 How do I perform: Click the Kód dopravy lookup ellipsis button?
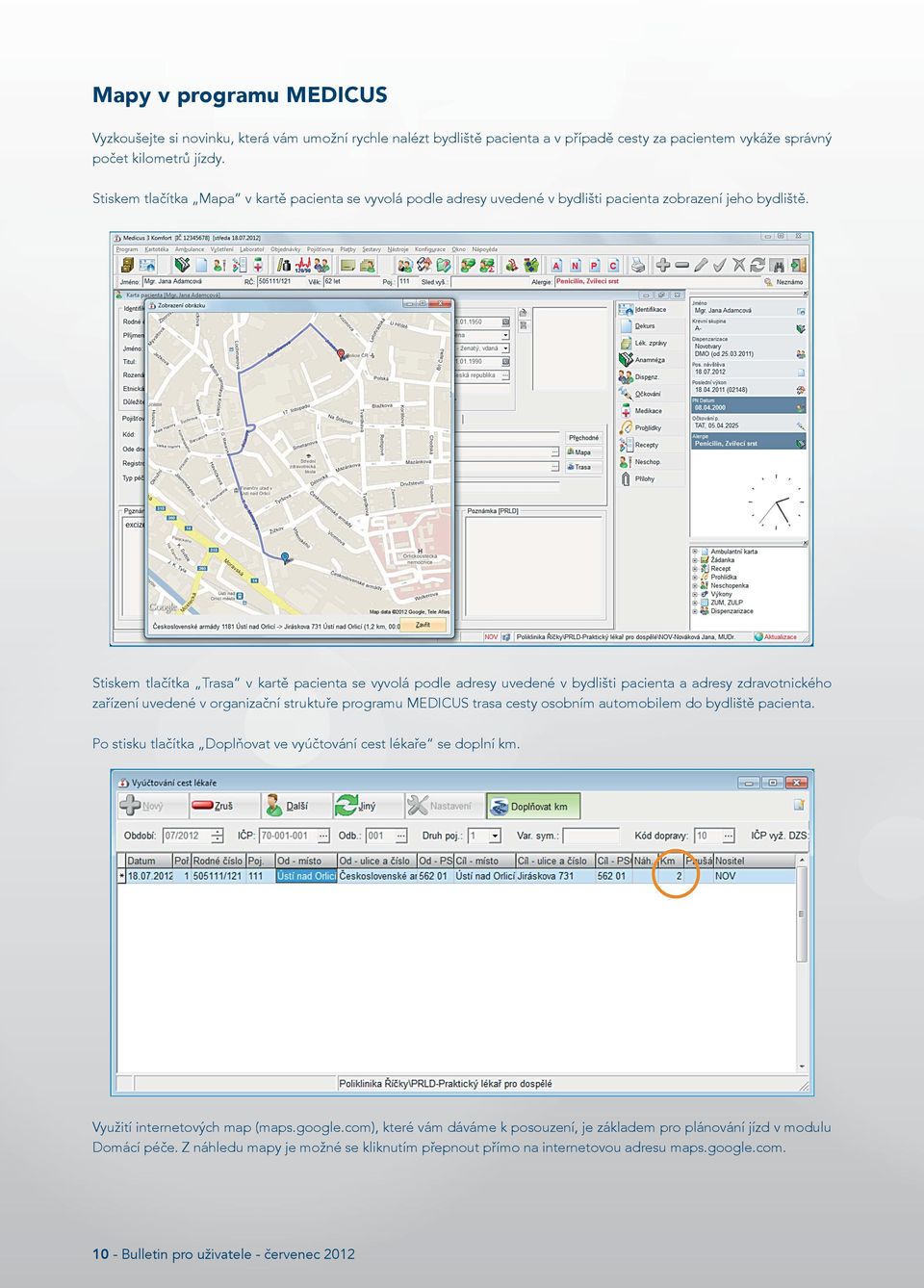pyautogui.click(x=729, y=836)
